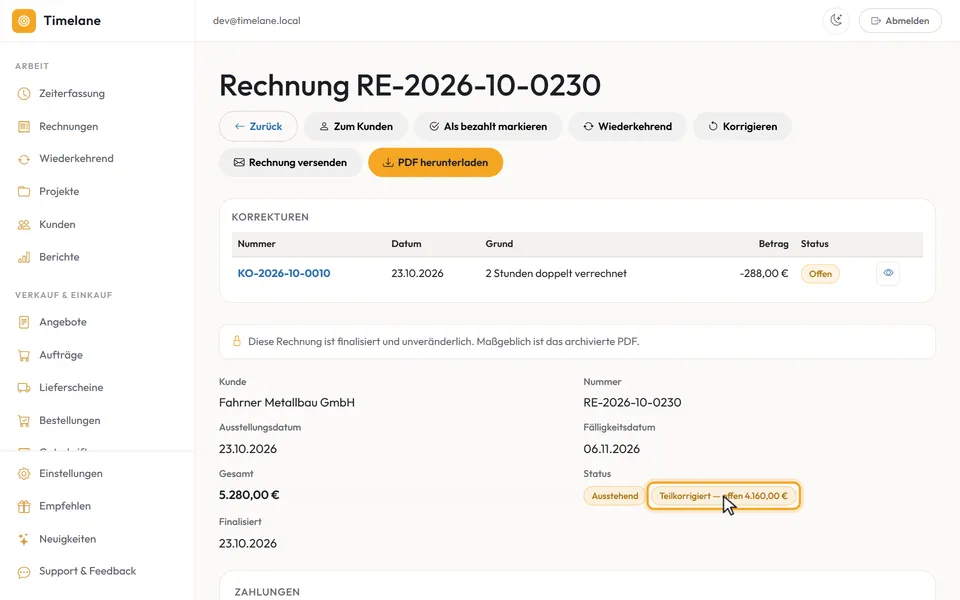This screenshot has height=600, width=960.
Task: Open Projekte in sidebar
Action: [59, 192]
